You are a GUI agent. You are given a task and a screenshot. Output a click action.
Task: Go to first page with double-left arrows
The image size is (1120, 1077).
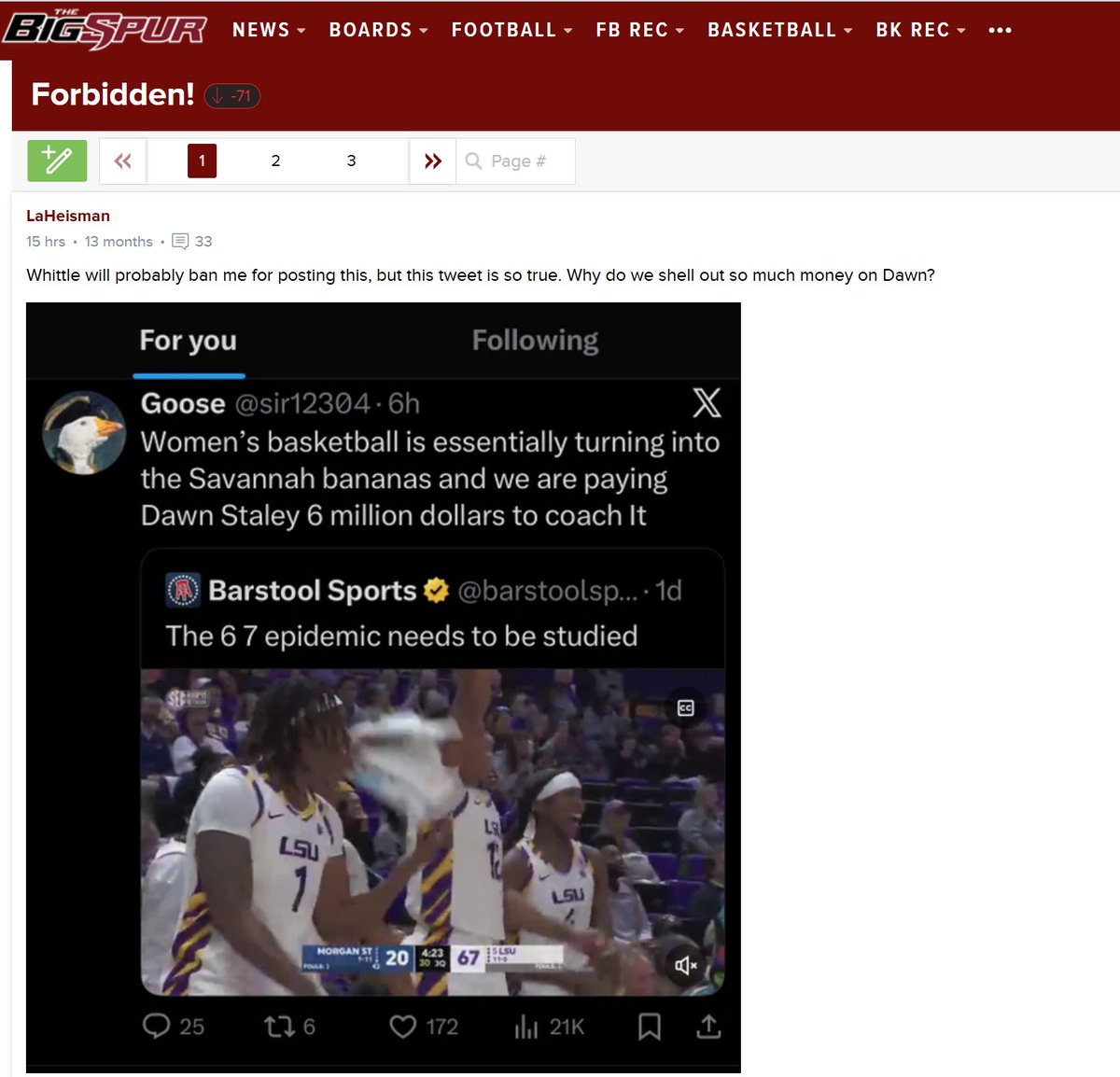click(122, 161)
